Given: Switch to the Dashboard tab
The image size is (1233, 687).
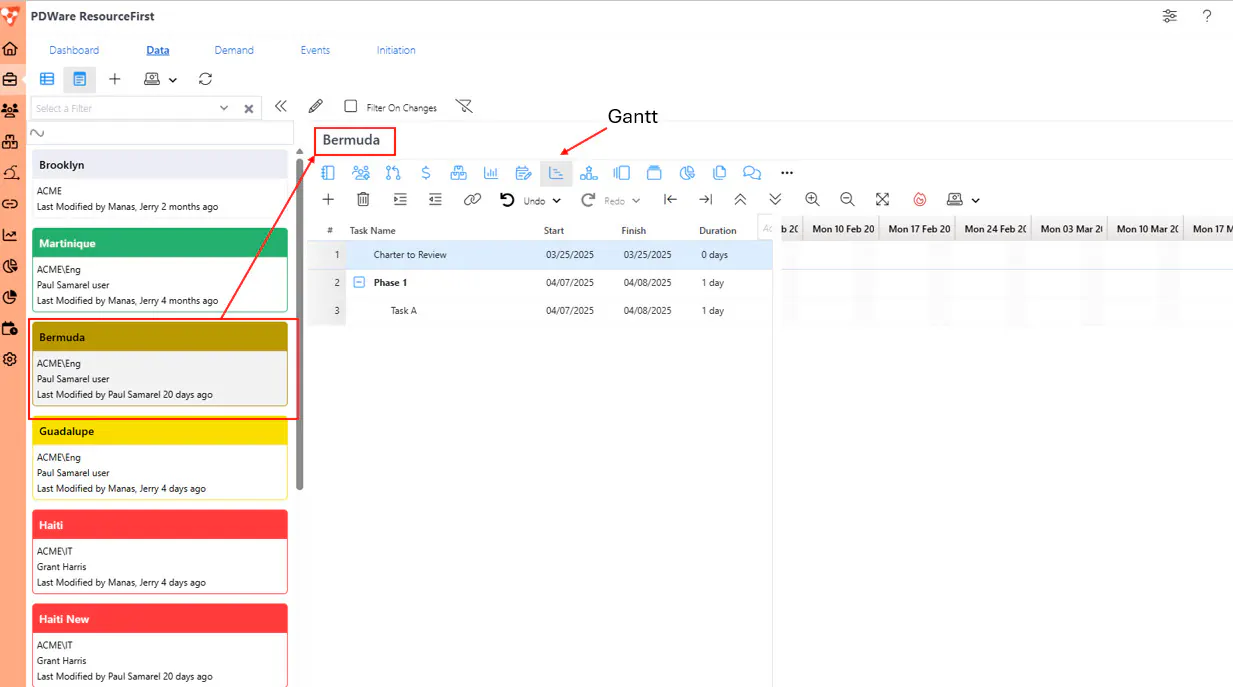Looking at the screenshot, I should 74,50.
